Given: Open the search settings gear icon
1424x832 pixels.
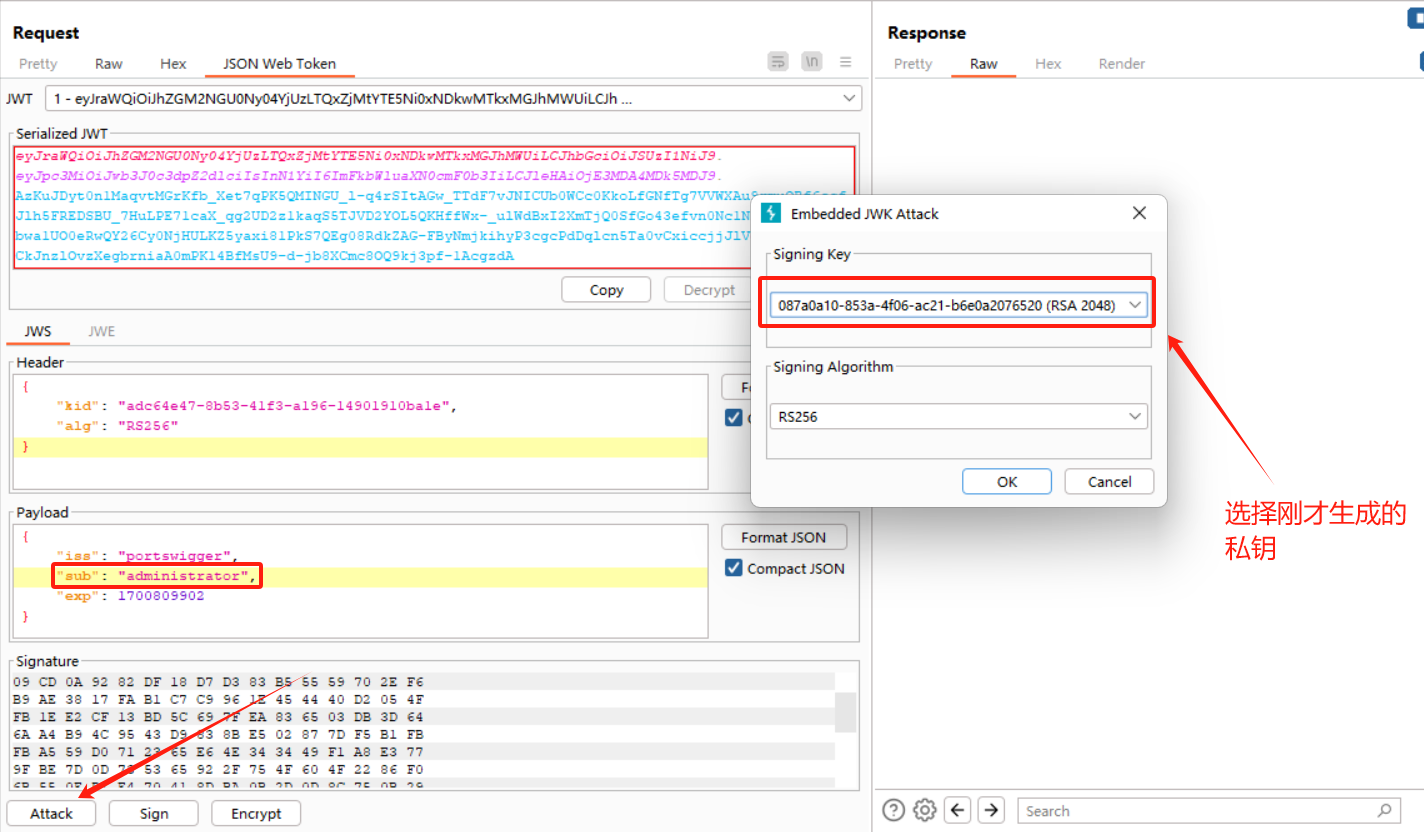Looking at the screenshot, I should 925,810.
